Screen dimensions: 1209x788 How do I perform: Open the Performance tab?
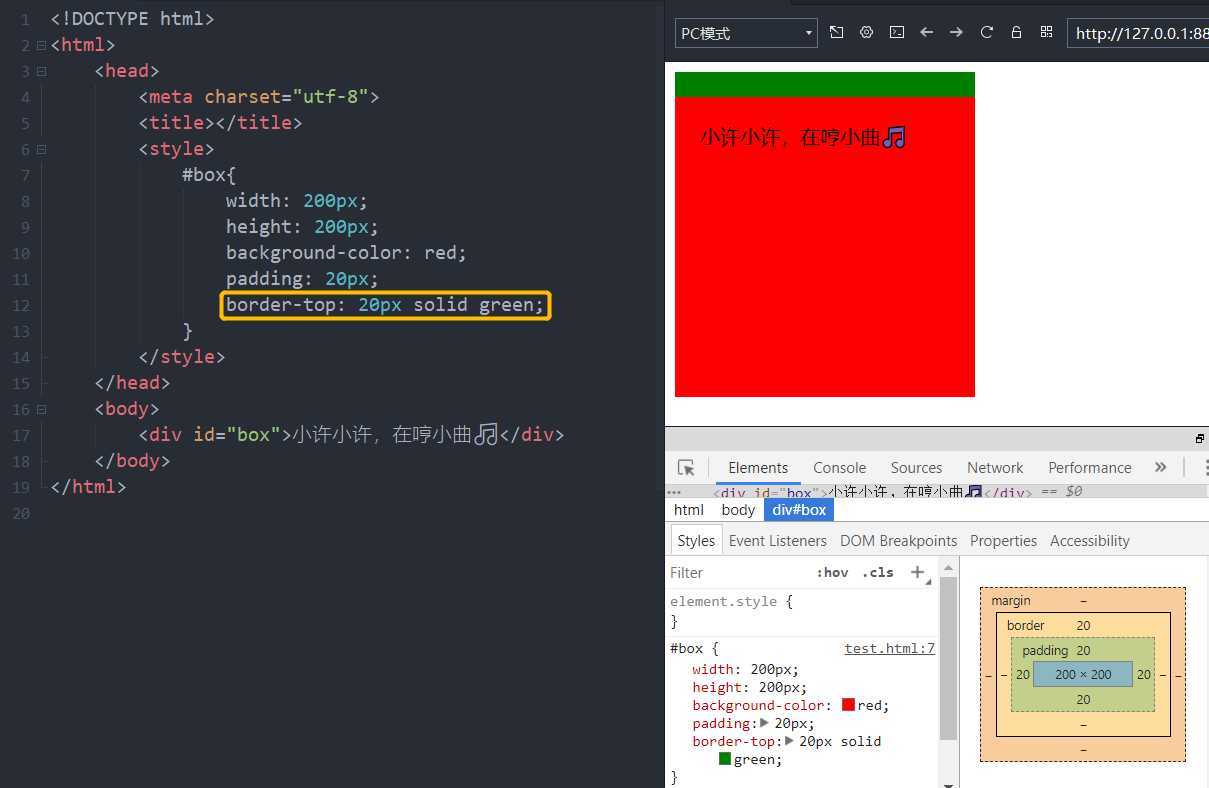[1089, 467]
